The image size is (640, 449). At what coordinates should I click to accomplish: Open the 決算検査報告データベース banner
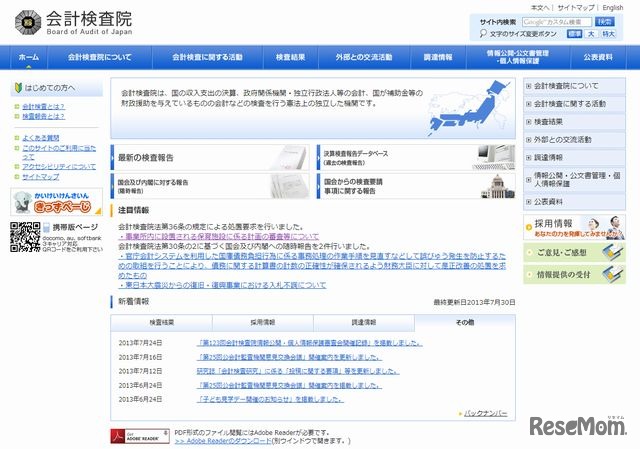(x=416, y=158)
